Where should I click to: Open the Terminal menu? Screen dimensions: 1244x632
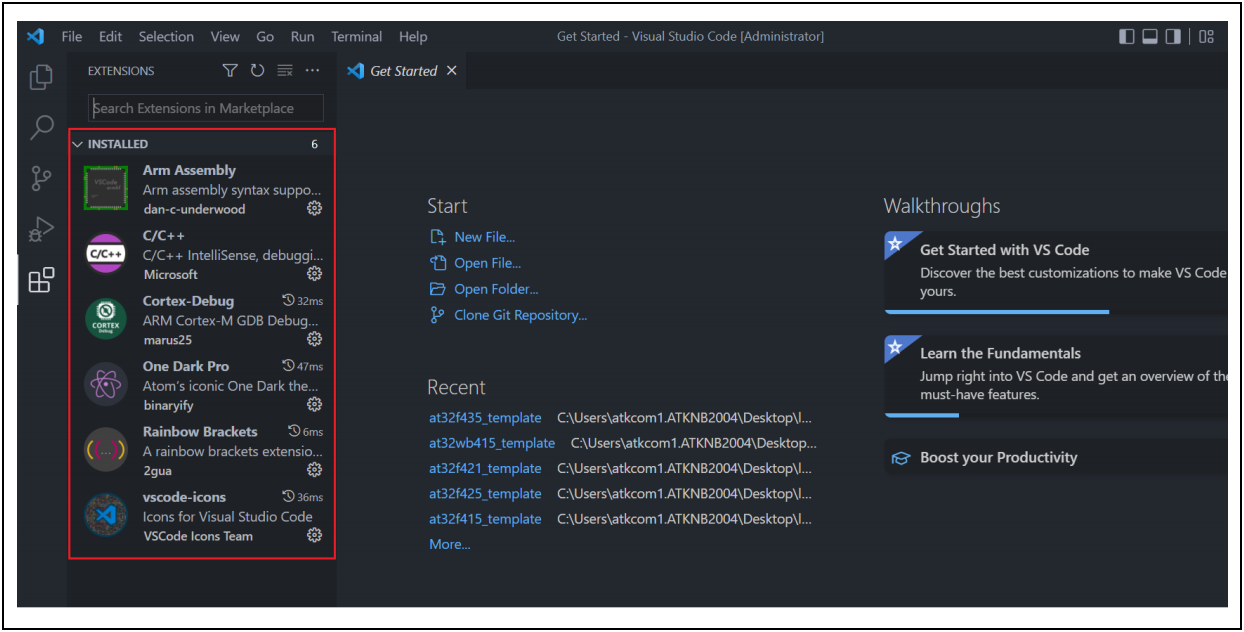pyautogui.click(x=357, y=37)
